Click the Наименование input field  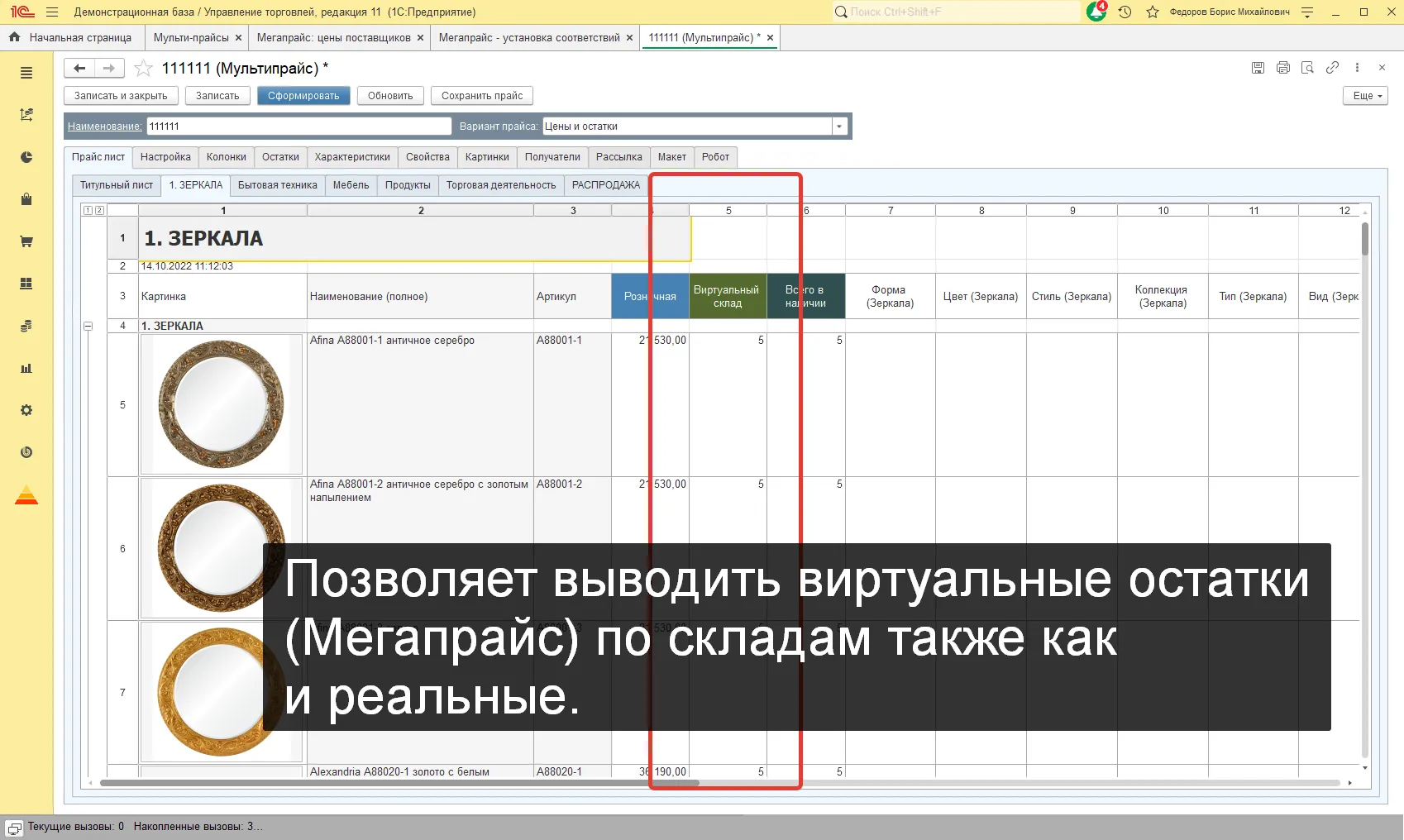[x=299, y=126]
